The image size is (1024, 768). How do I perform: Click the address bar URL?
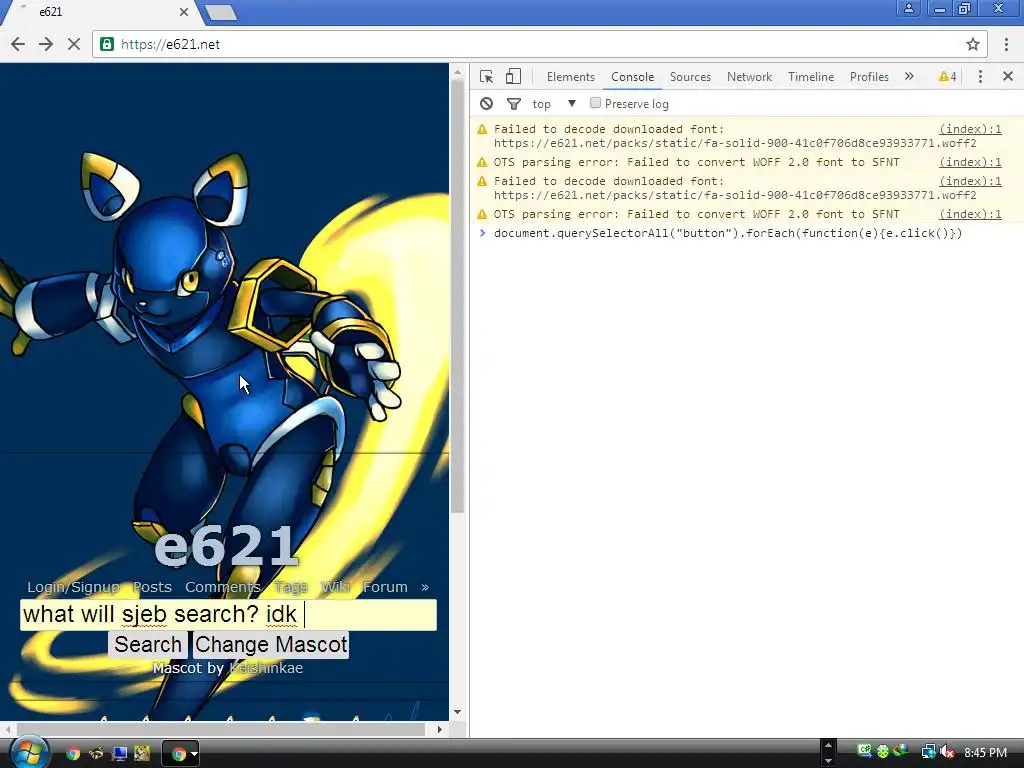[x=170, y=44]
